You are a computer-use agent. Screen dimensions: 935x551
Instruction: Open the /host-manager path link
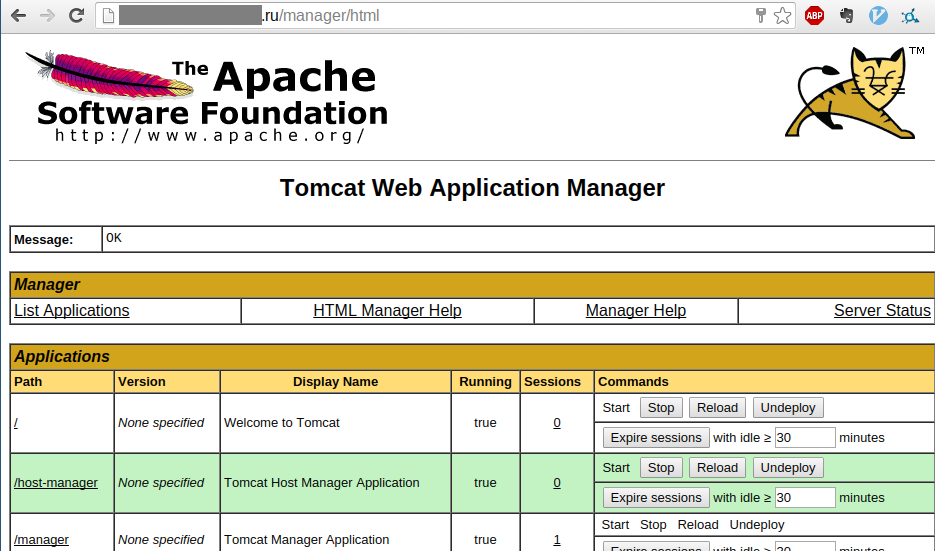[x=56, y=483]
